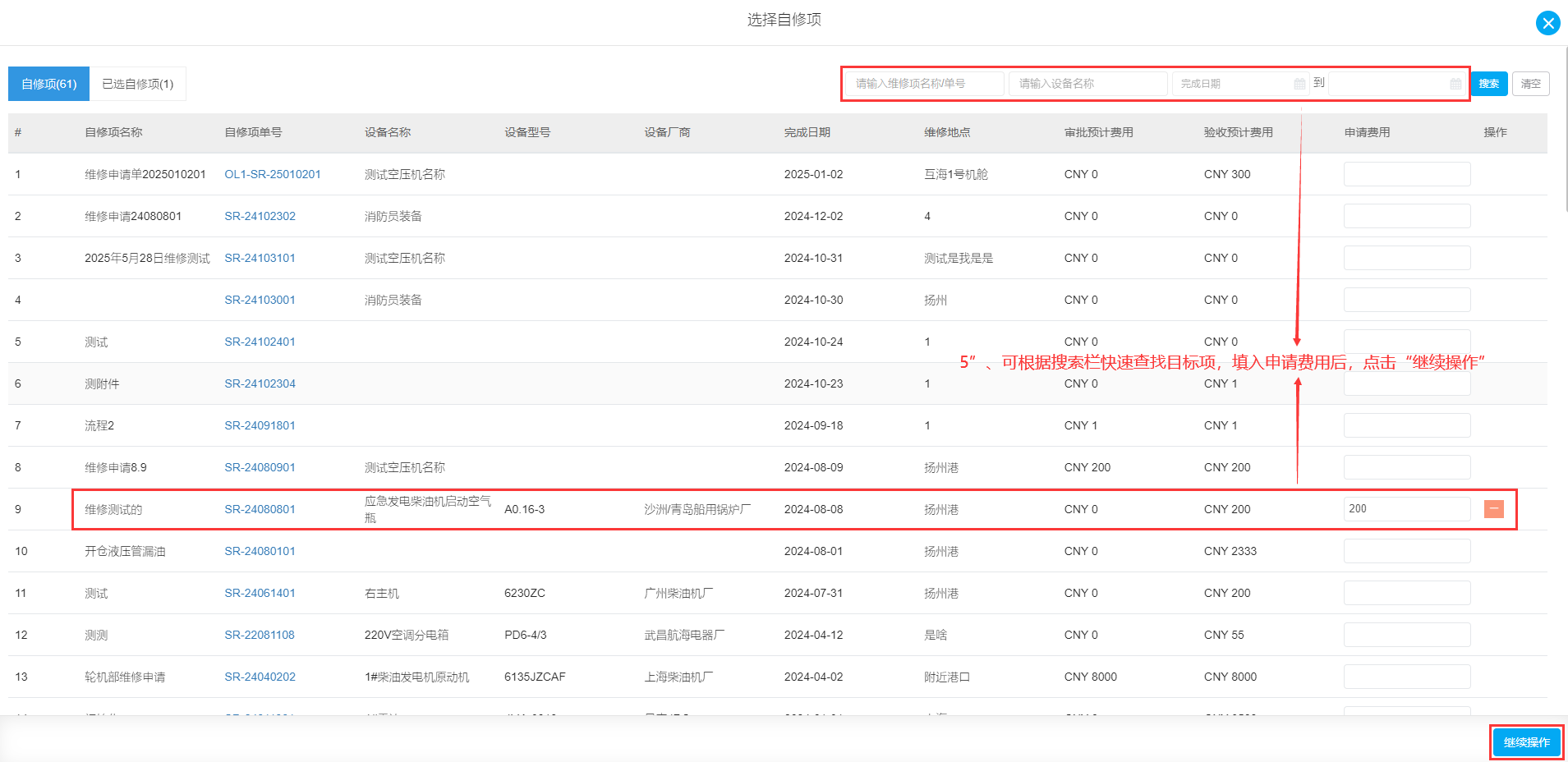The height and width of the screenshot is (762, 1568).
Task: Click cell 1#柴油发电机原动机
Action: (x=417, y=677)
